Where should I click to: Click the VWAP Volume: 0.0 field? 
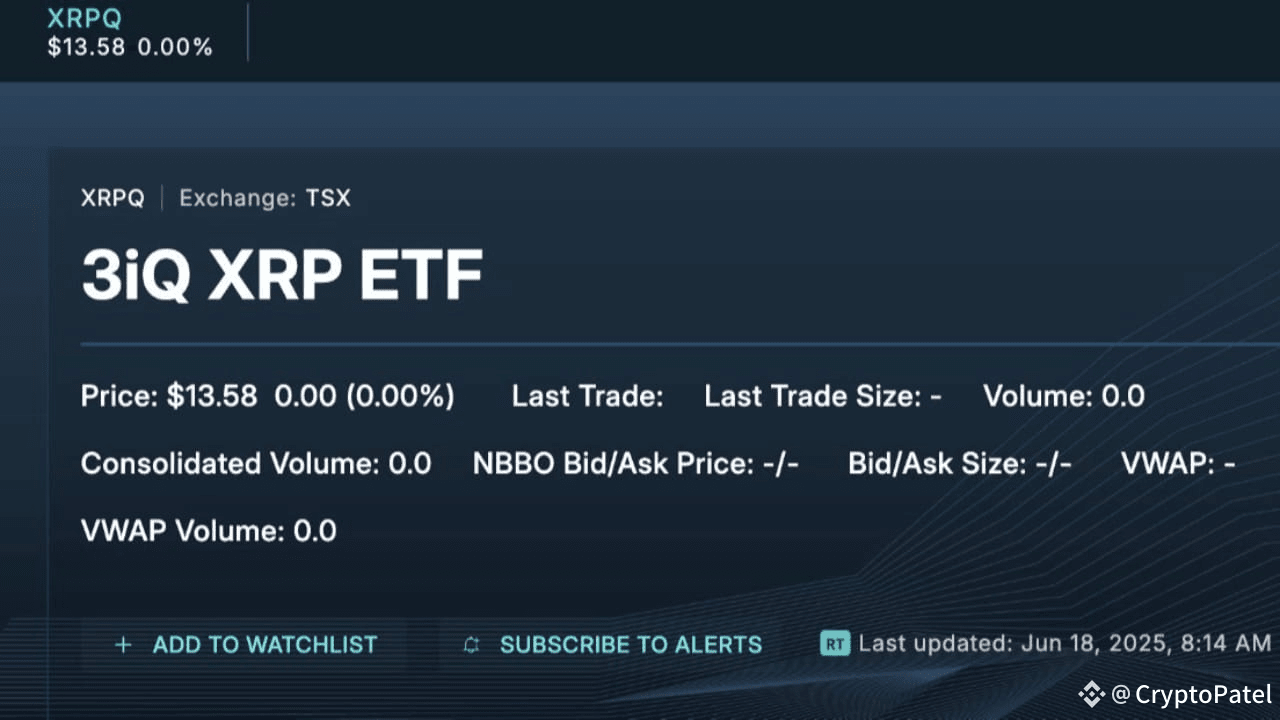tap(208, 530)
